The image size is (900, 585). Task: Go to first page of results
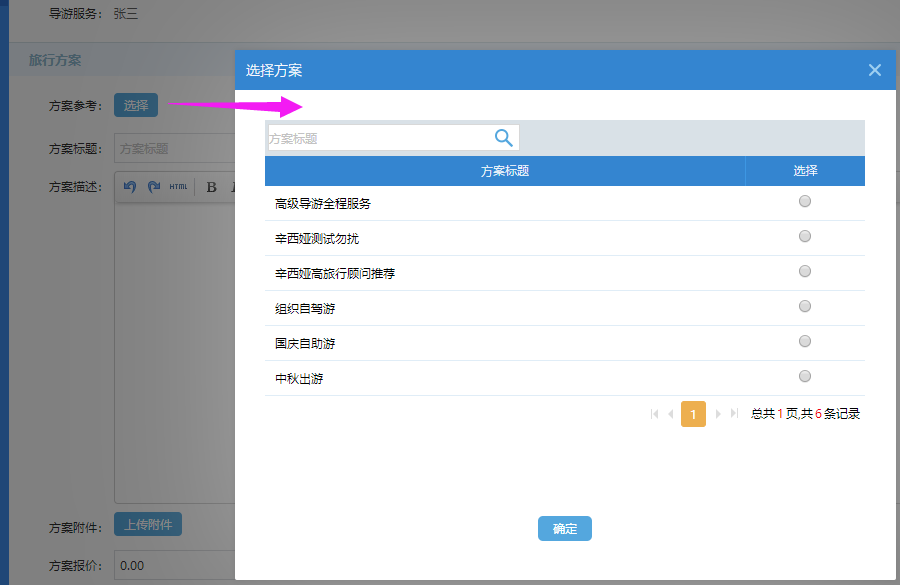click(x=655, y=413)
